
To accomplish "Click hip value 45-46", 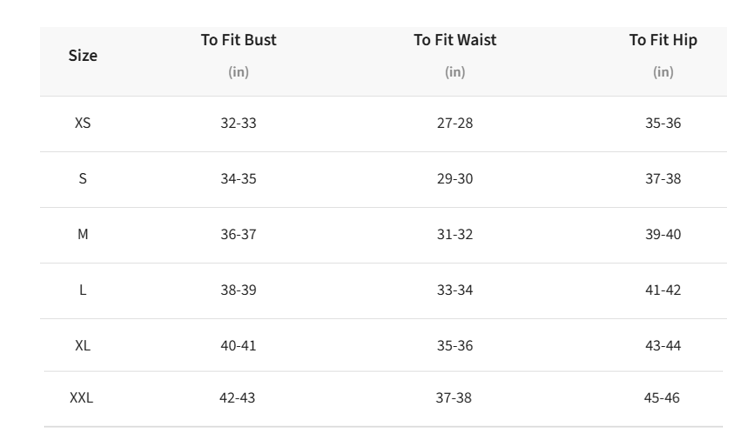I will (662, 398).
